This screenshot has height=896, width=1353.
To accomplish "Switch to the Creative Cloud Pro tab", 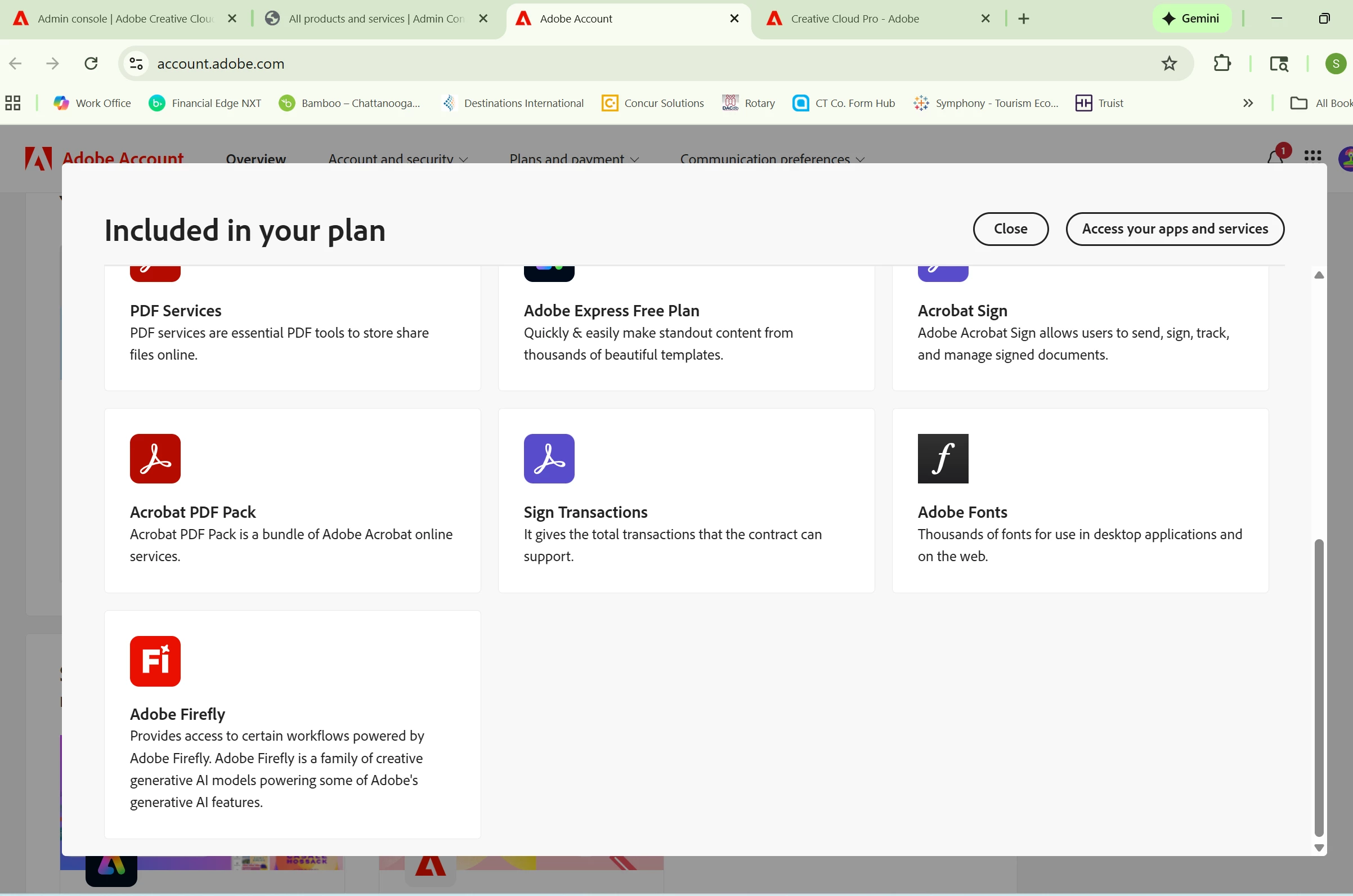I will [855, 19].
